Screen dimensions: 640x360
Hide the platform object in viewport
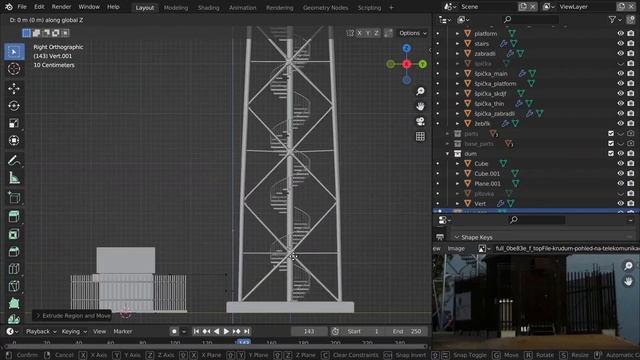(x=620, y=33)
